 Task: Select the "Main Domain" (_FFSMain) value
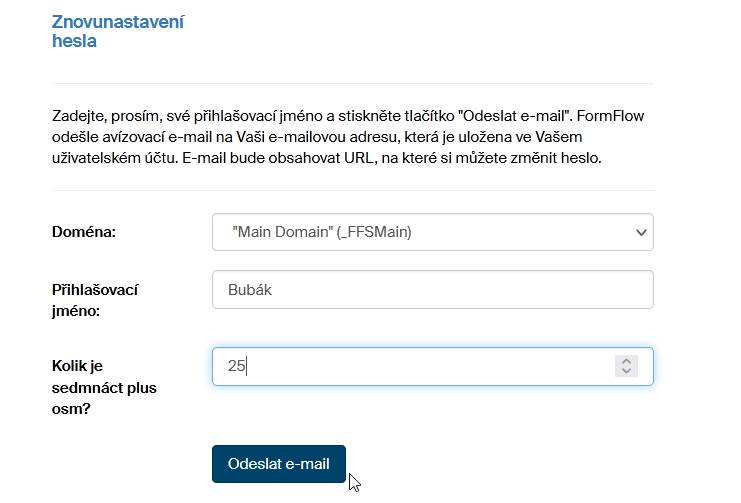(321, 232)
